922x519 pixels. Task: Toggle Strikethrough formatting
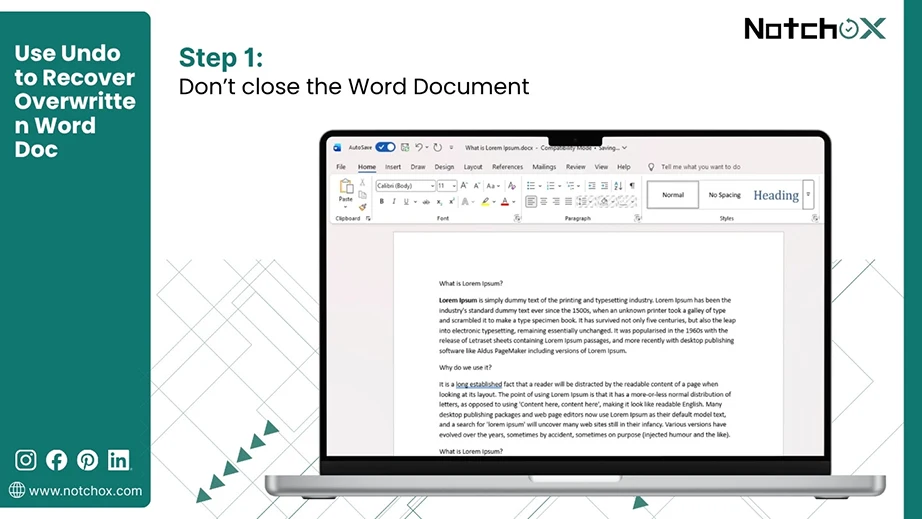[x=426, y=202]
